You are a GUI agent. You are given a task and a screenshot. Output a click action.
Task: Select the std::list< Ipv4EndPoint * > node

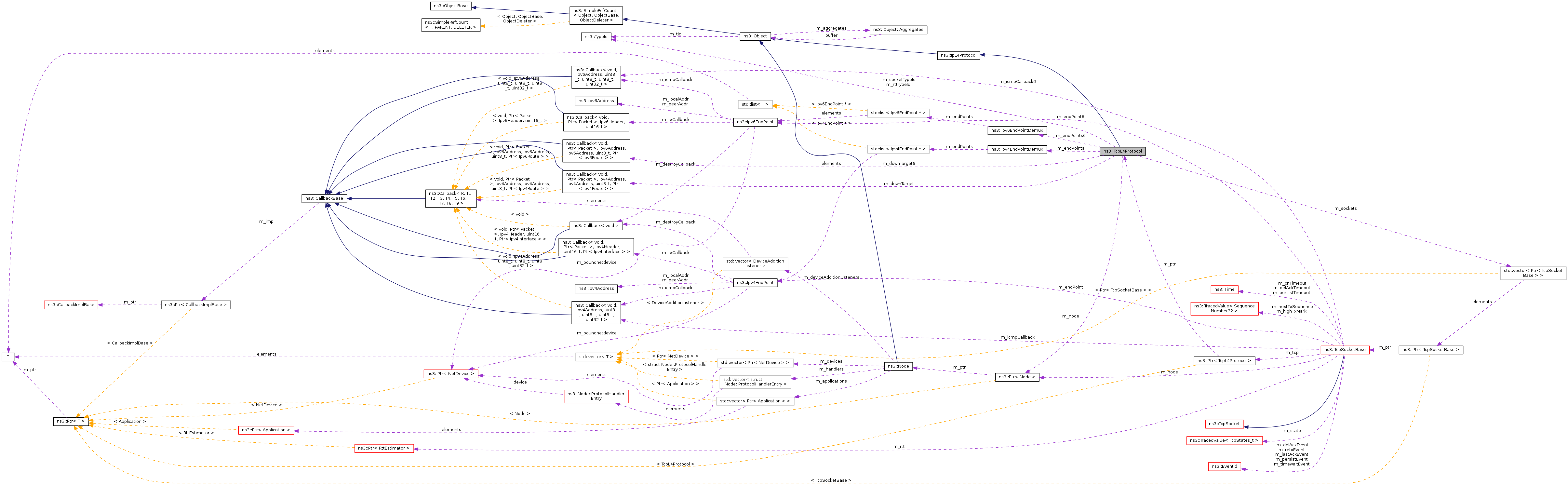(898, 149)
